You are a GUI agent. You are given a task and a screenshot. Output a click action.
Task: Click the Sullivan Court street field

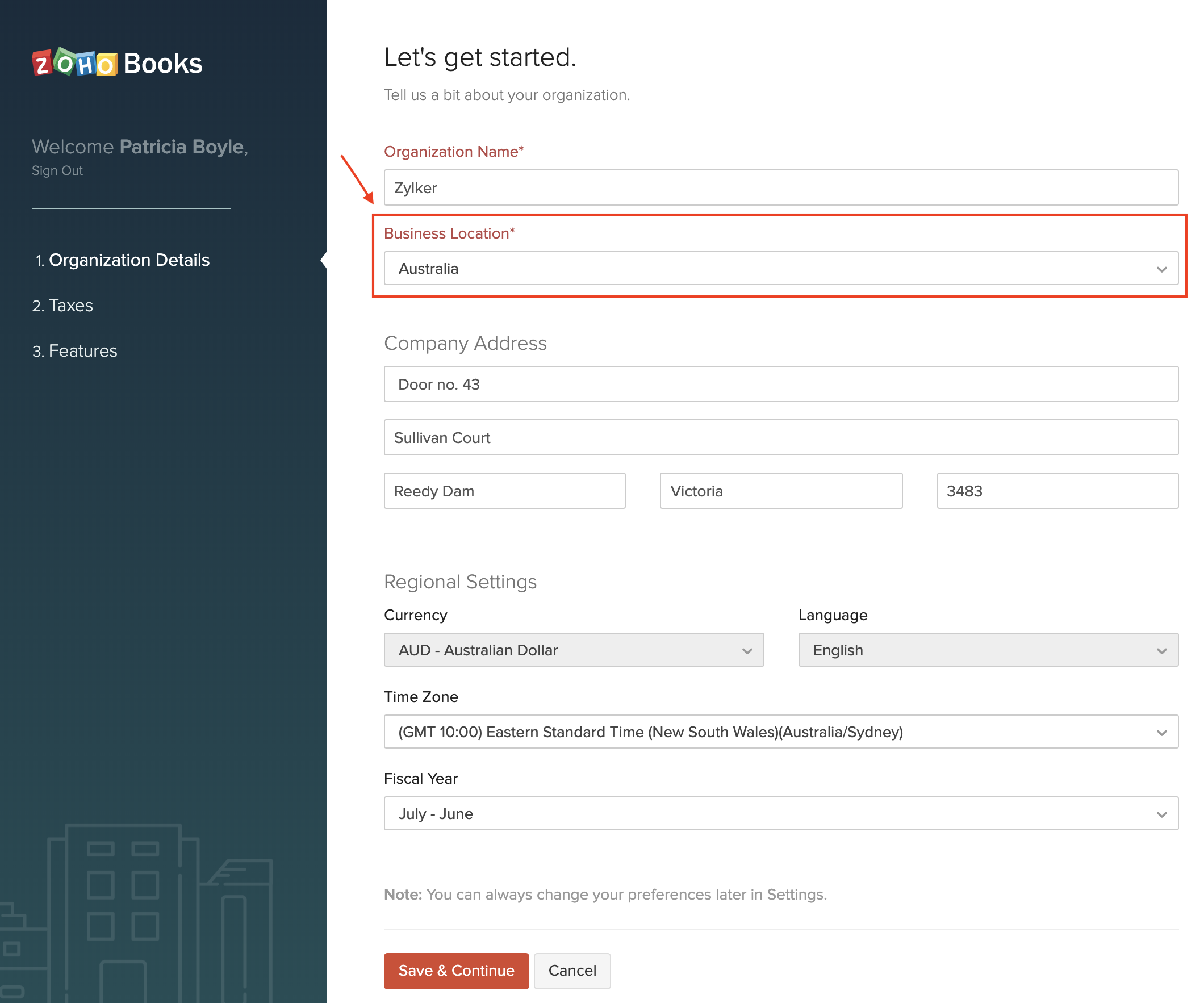[x=780, y=437]
